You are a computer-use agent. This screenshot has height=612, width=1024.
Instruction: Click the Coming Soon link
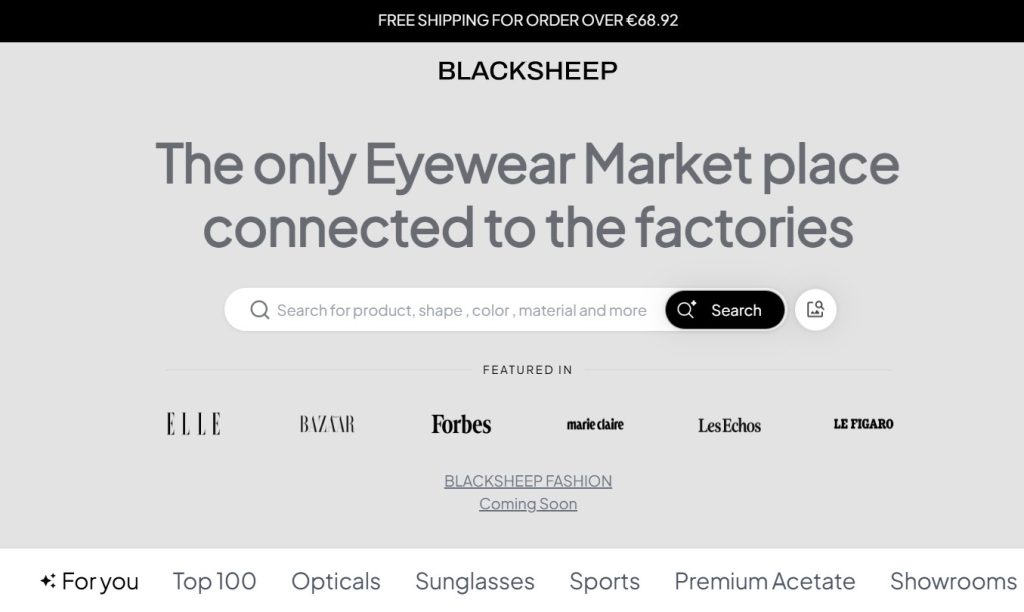click(x=528, y=504)
